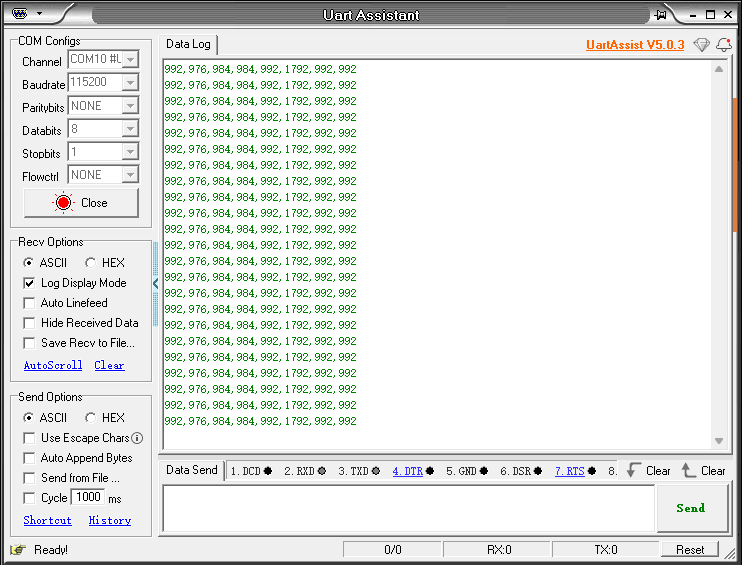Screen dimensions: 742x565
Task: Open the Shortcut link
Action: click(48, 521)
